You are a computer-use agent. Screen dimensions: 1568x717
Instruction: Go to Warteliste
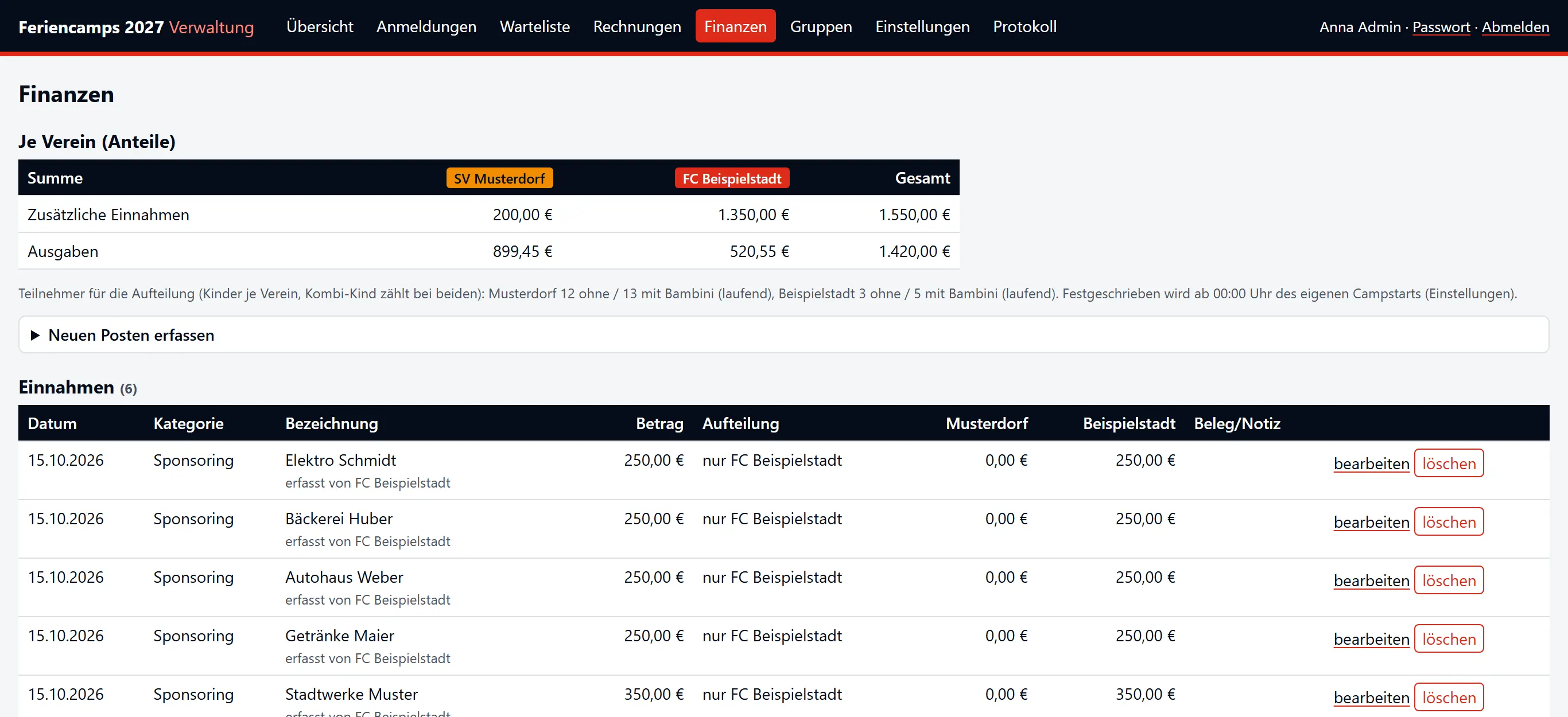534,26
